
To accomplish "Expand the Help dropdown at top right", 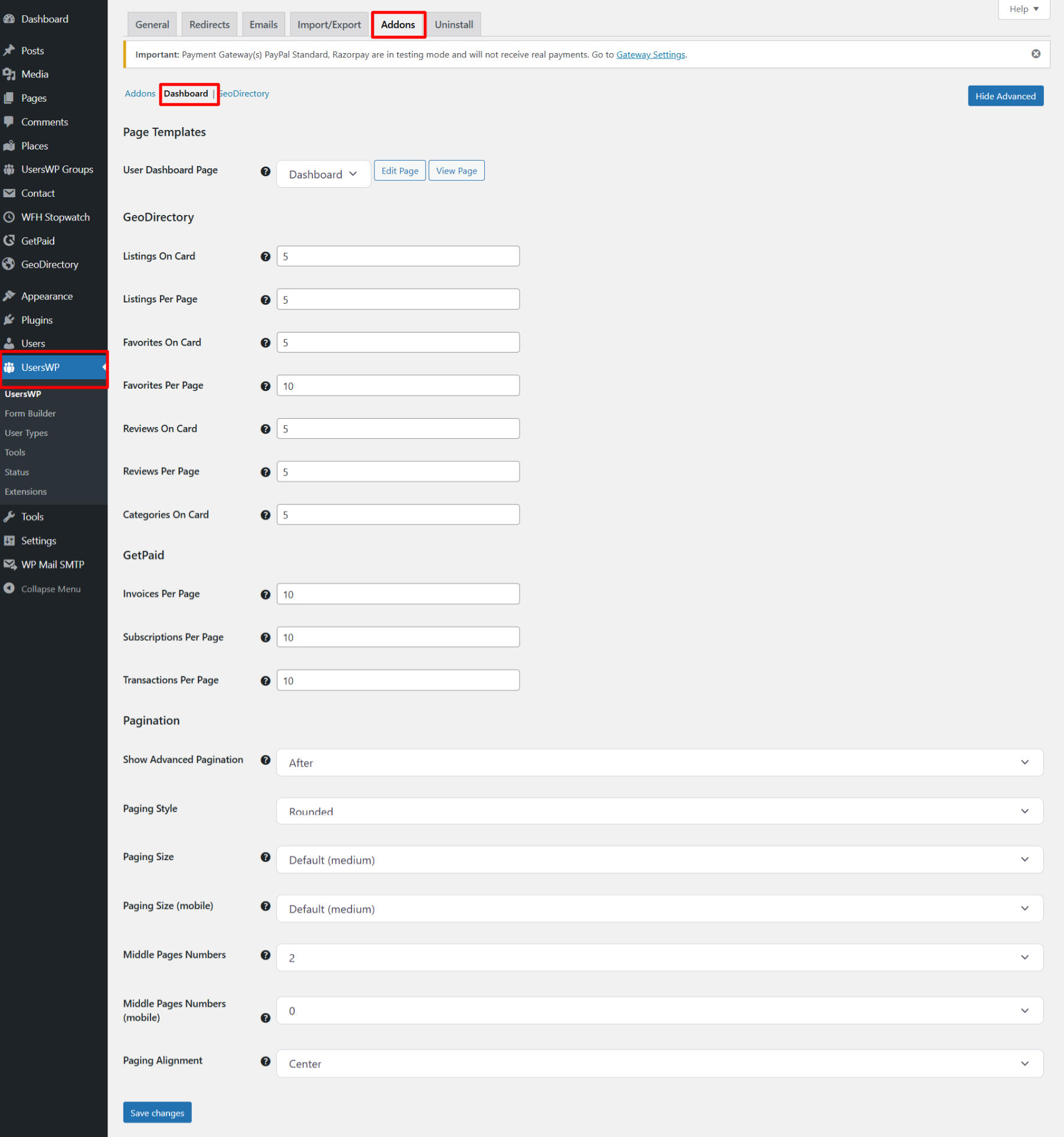I will pos(1023,9).
